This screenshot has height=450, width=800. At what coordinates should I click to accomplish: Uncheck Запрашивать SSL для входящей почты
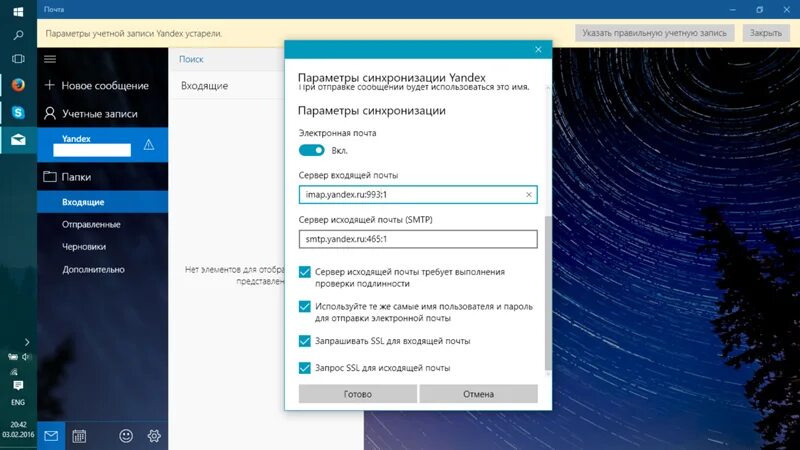coord(305,341)
